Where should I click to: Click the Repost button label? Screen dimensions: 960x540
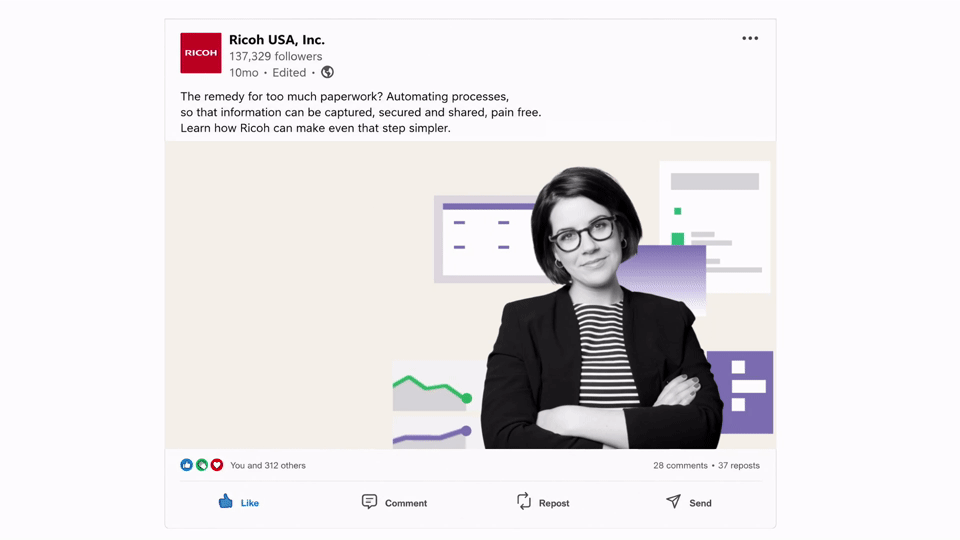[554, 503]
